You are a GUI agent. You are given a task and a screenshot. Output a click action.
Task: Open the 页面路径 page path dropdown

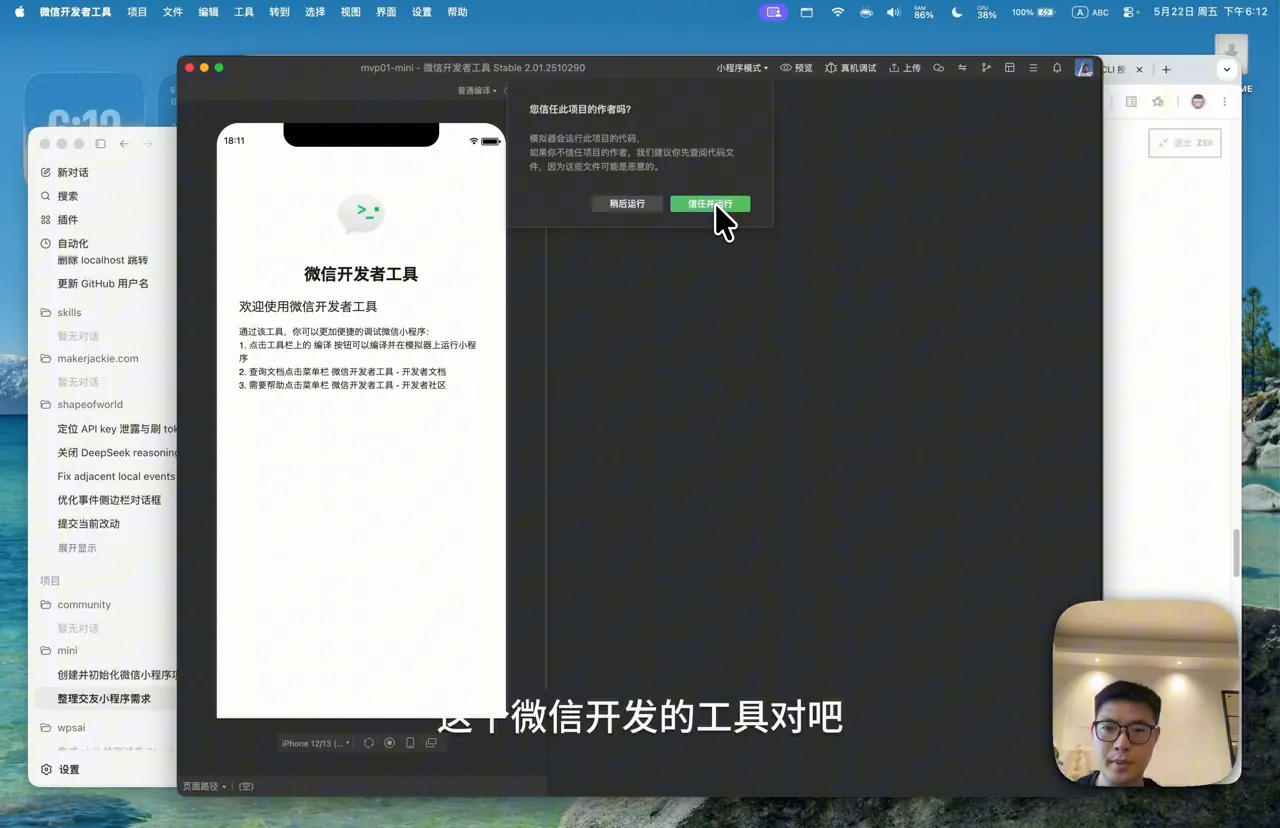coord(204,787)
